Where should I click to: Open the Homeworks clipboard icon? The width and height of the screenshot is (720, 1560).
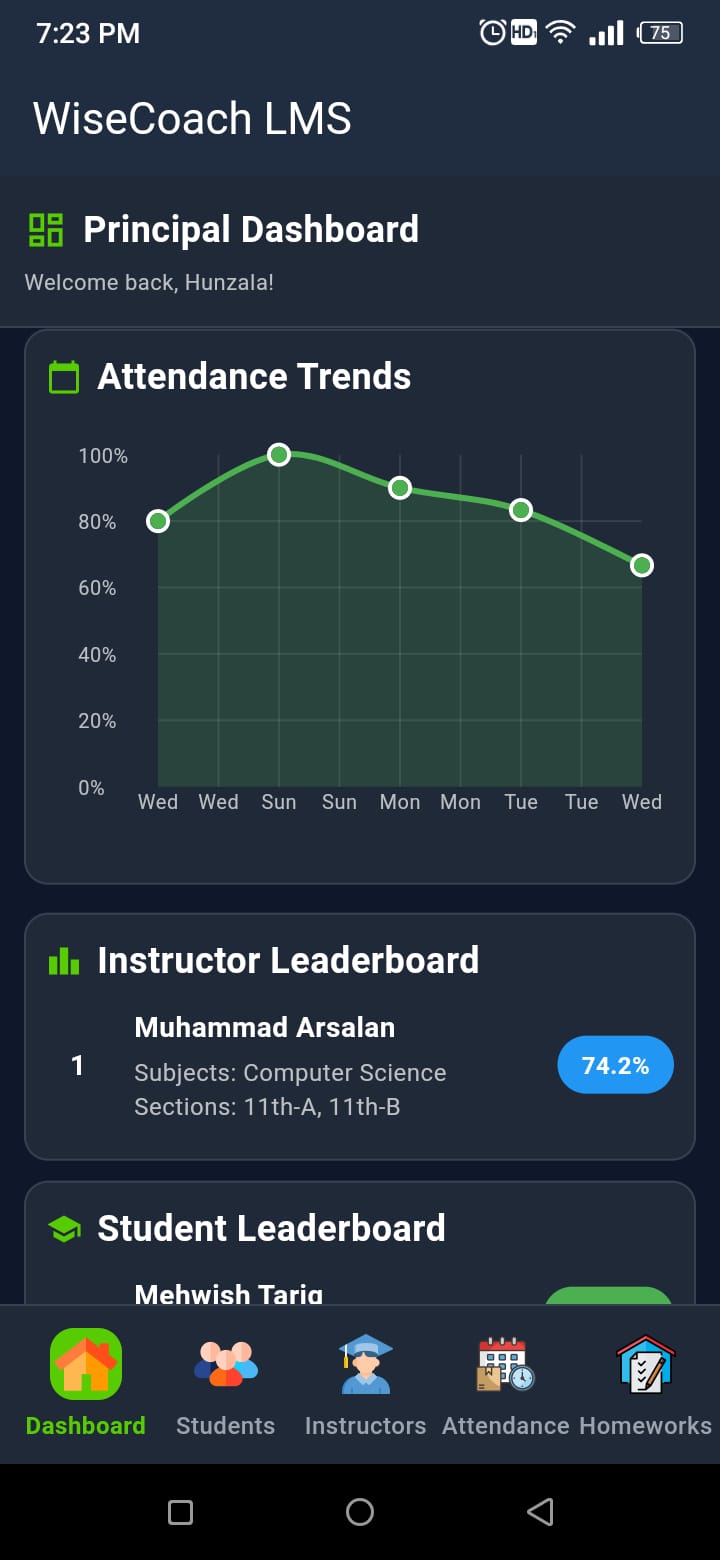pyautogui.click(x=646, y=1364)
